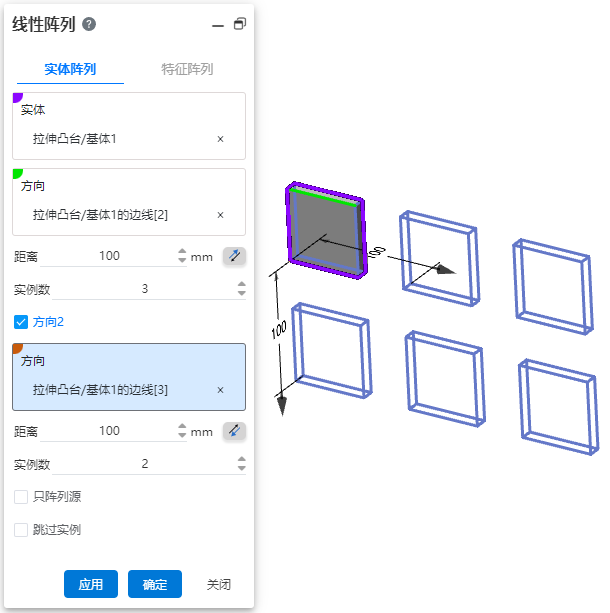
Task: Increase direction 1 distance with up arrow
Action: pyautogui.click(x=182, y=252)
